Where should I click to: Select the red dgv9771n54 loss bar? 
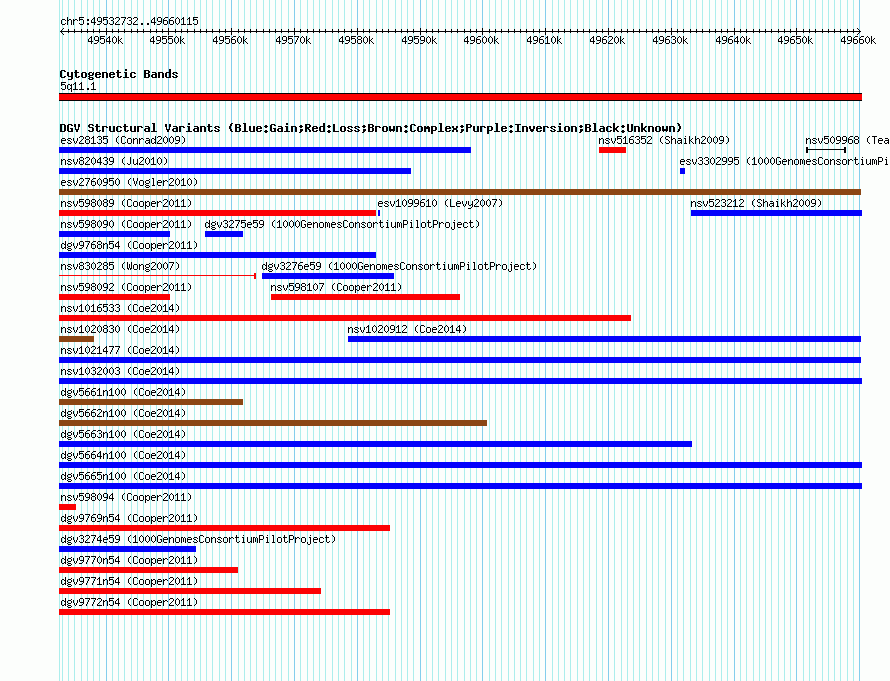coord(190,591)
